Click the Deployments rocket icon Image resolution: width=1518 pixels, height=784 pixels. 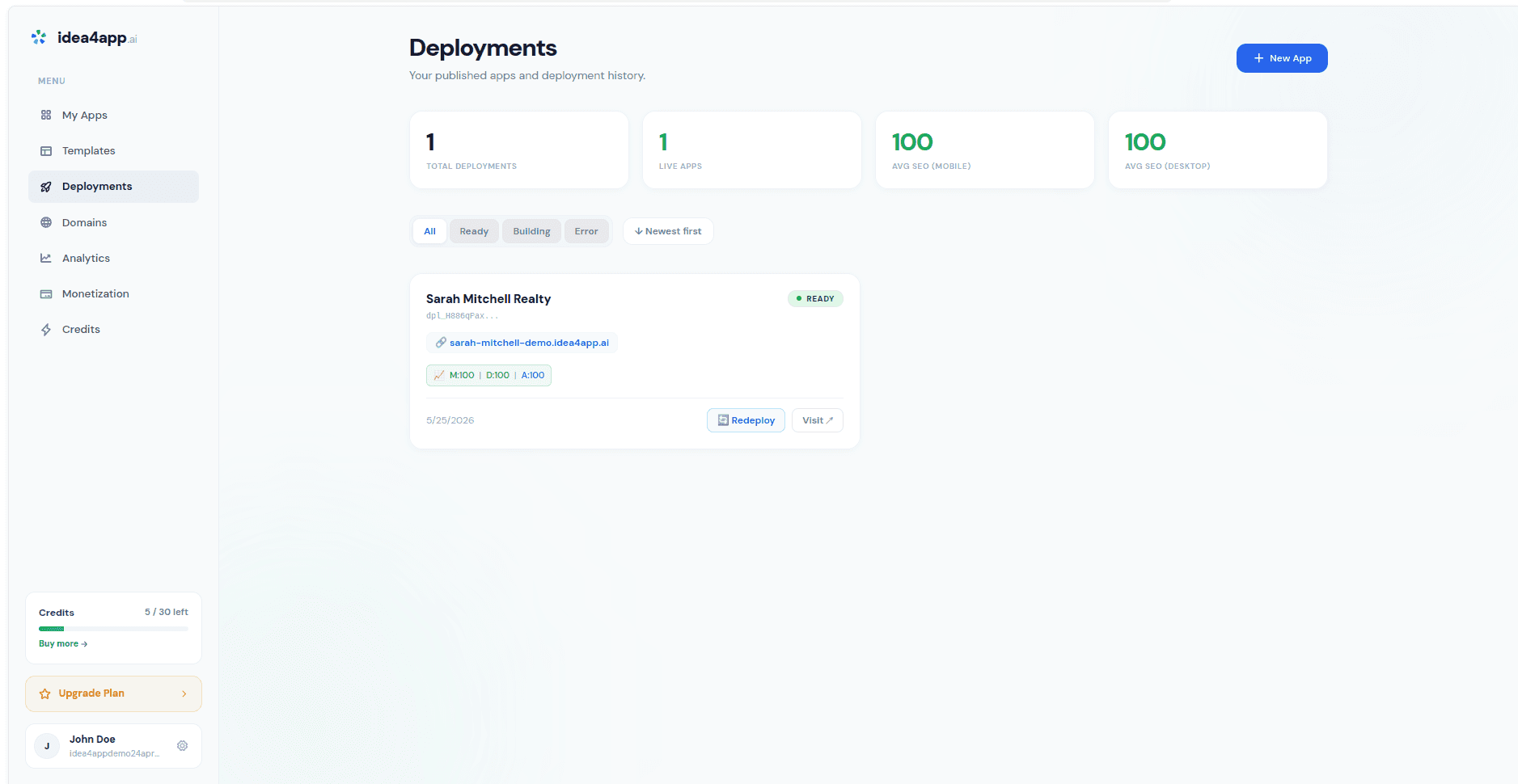pyautogui.click(x=46, y=187)
